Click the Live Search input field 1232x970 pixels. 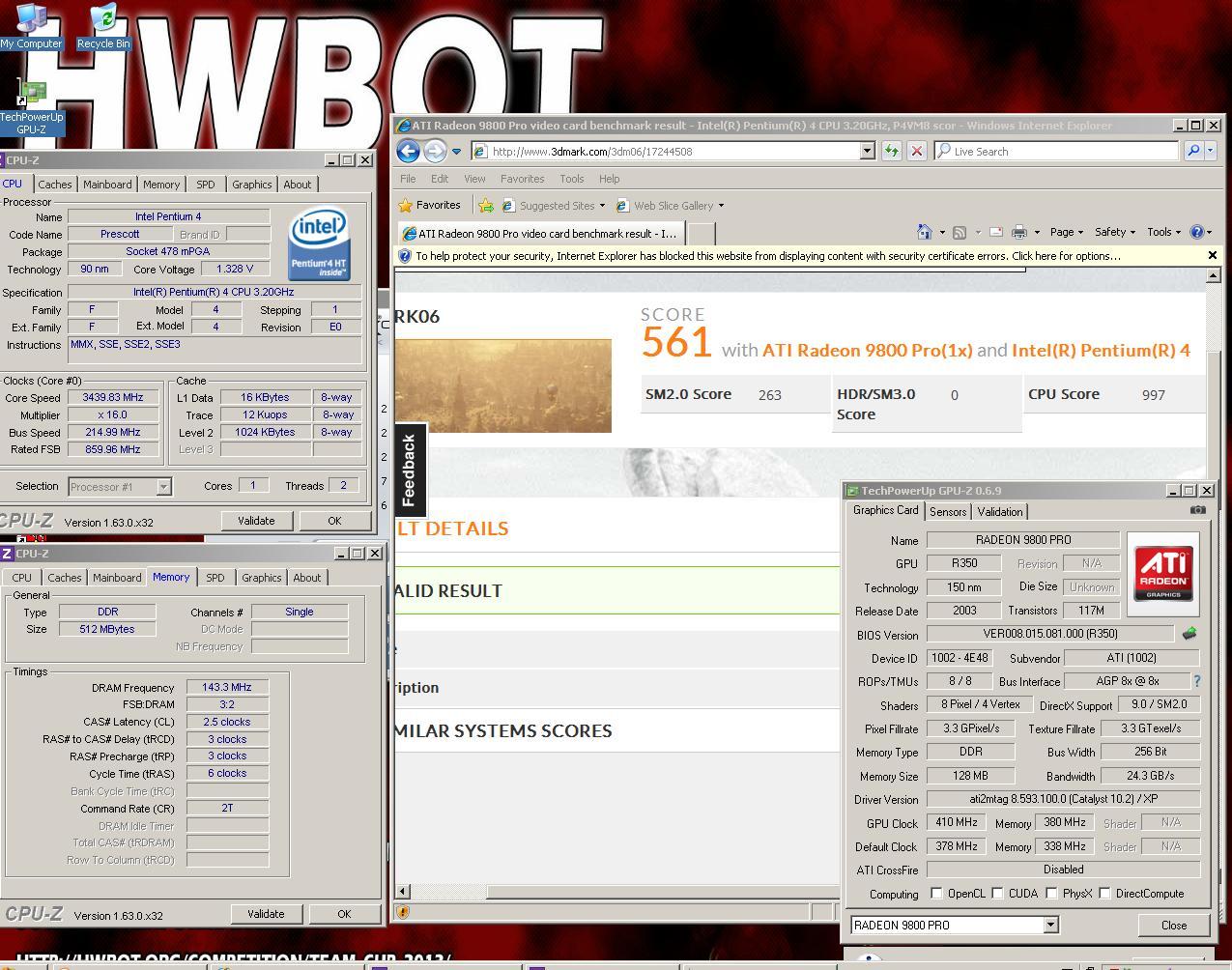pyautogui.click(x=1057, y=151)
